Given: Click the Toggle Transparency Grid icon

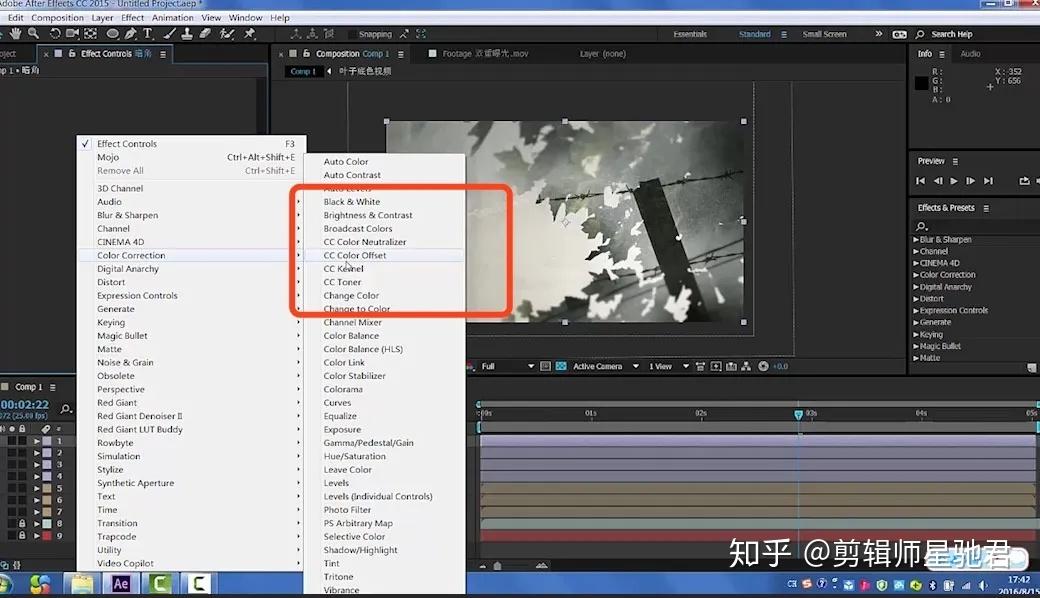Looking at the screenshot, I should 560,366.
